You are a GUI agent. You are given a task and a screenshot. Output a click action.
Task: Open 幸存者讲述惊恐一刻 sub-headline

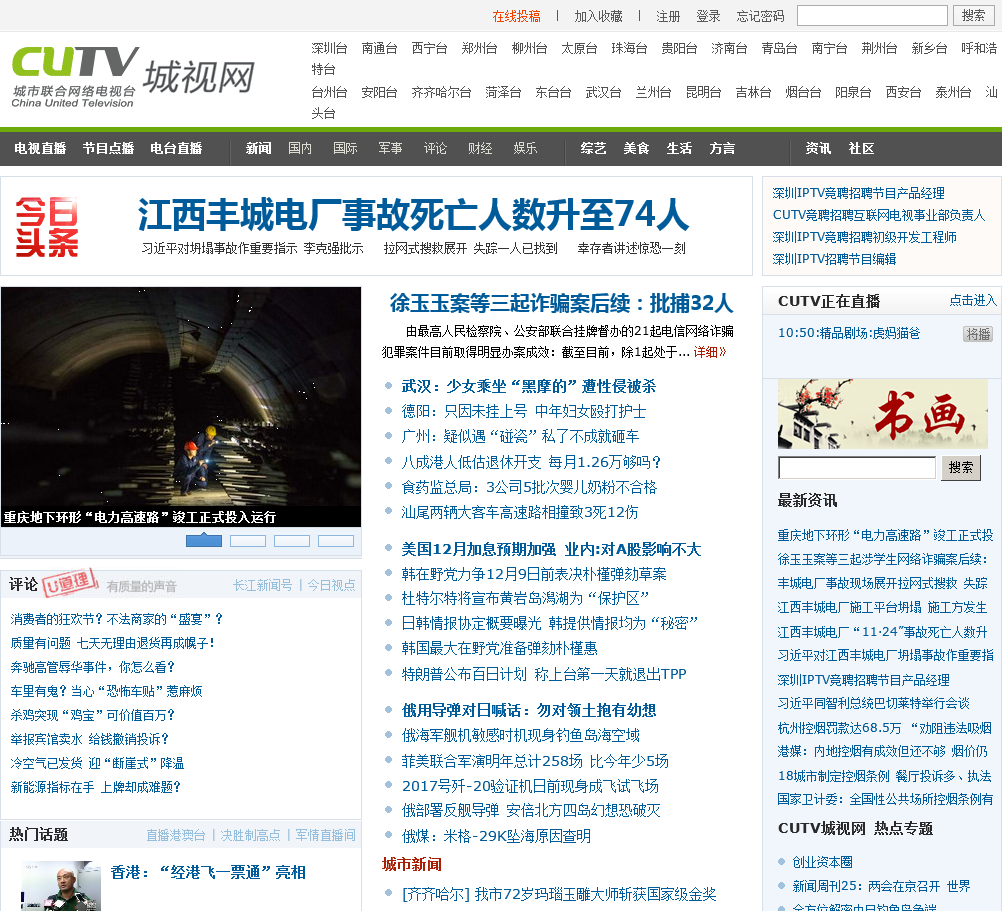(x=631, y=248)
